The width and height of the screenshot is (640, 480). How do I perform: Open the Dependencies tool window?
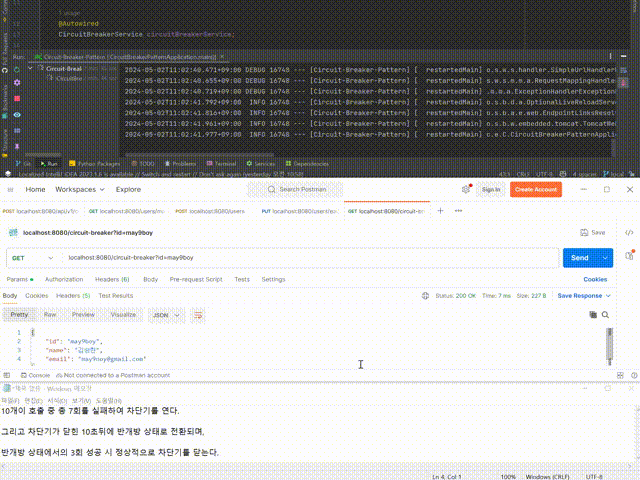pos(307,164)
